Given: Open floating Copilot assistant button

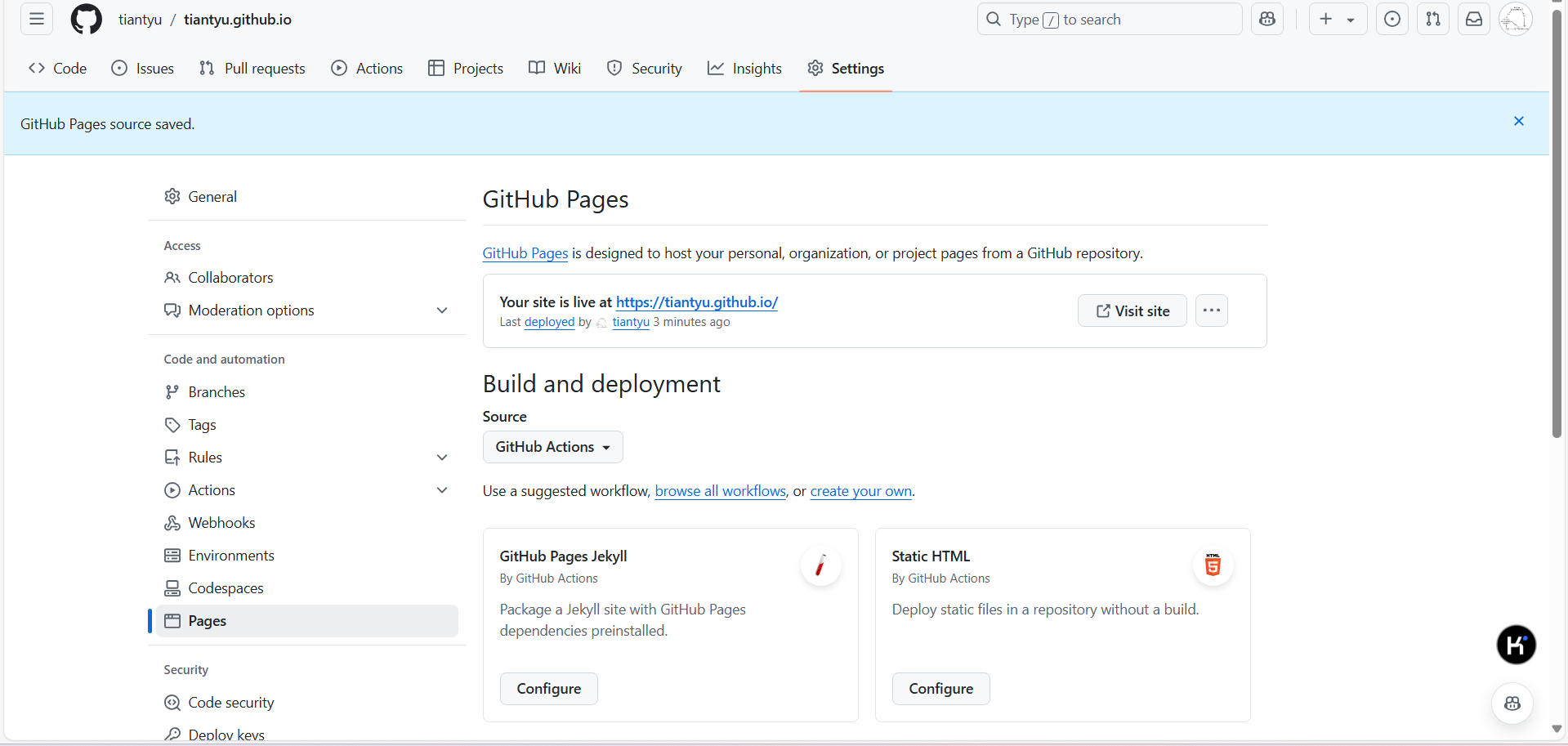Looking at the screenshot, I should pyautogui.click(x=1512, y=704).
